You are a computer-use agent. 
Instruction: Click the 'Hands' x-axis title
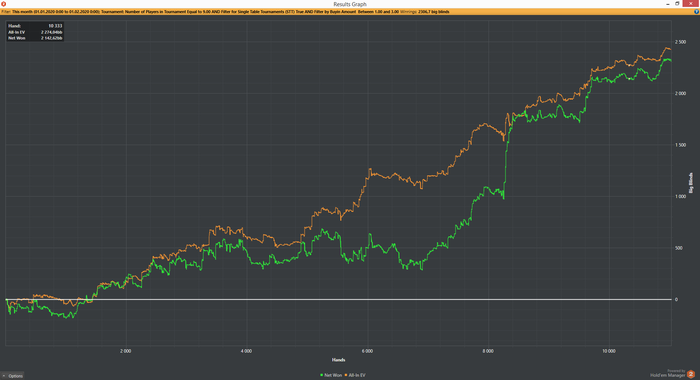(338, 360)
